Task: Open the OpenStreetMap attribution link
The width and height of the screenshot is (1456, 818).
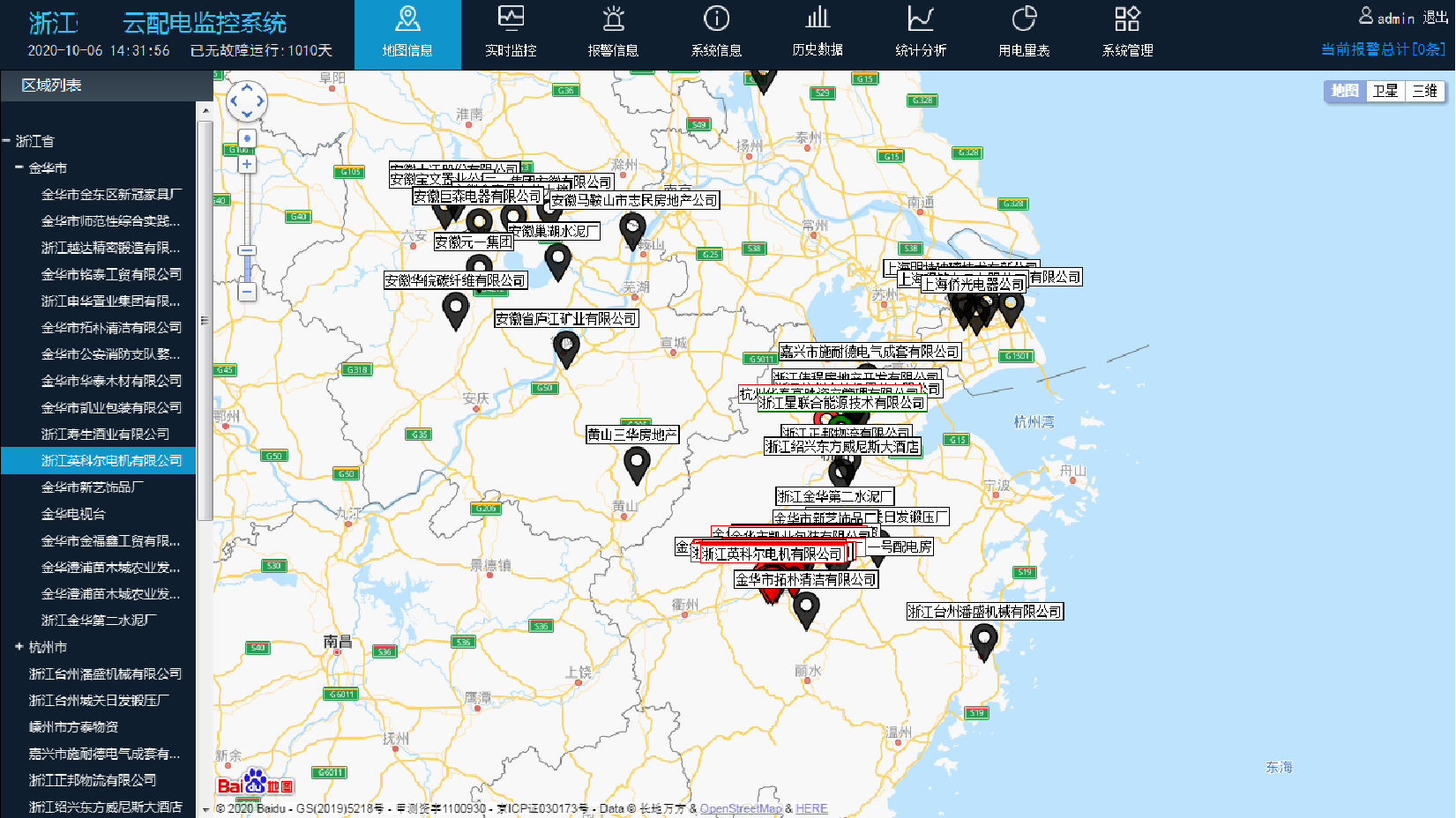Action: click(741, 808)
